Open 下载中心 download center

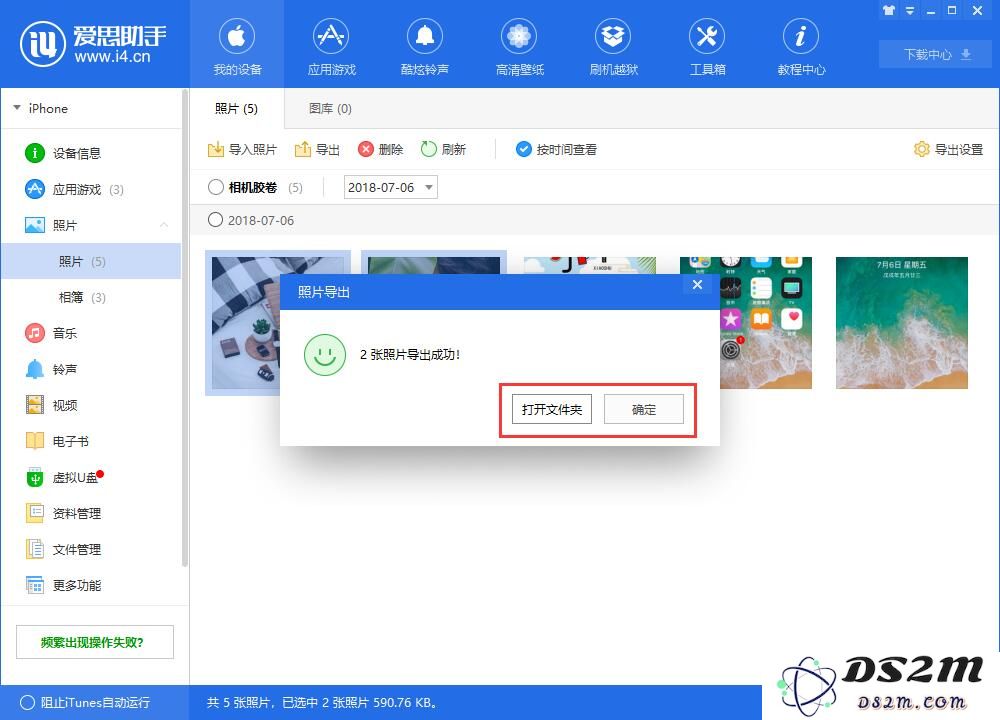(x=935, y=54)
